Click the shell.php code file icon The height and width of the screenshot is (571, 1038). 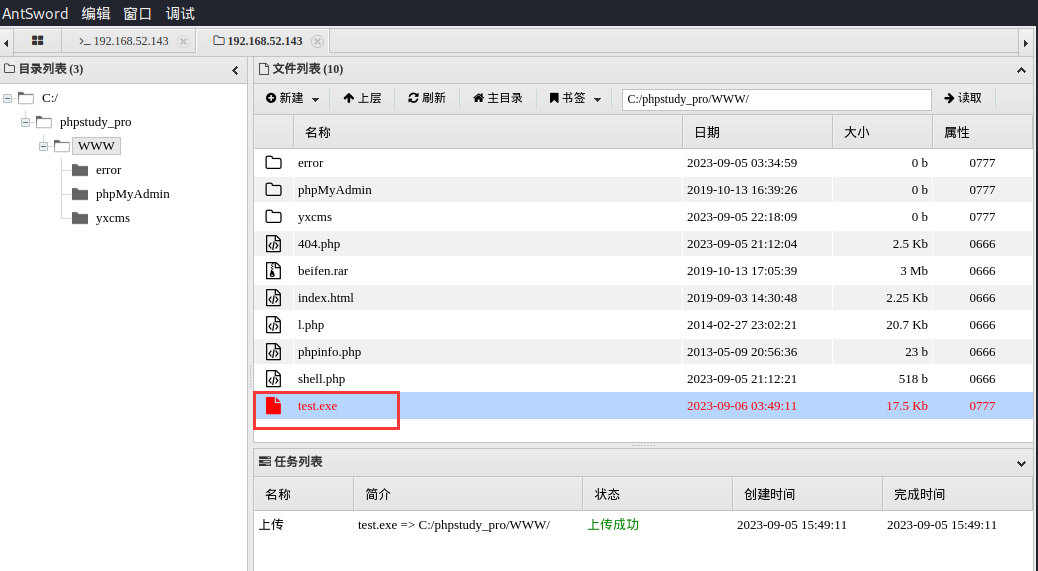tap(273, 379)
